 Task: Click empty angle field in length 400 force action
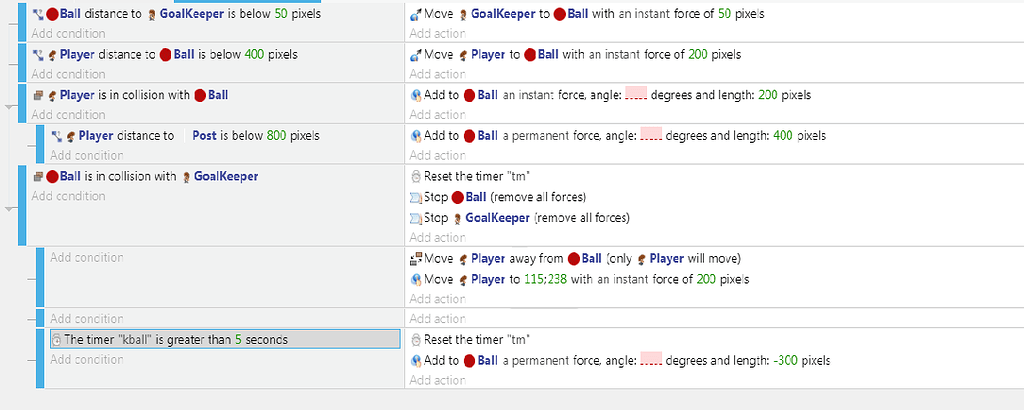(x=651, y=136)
